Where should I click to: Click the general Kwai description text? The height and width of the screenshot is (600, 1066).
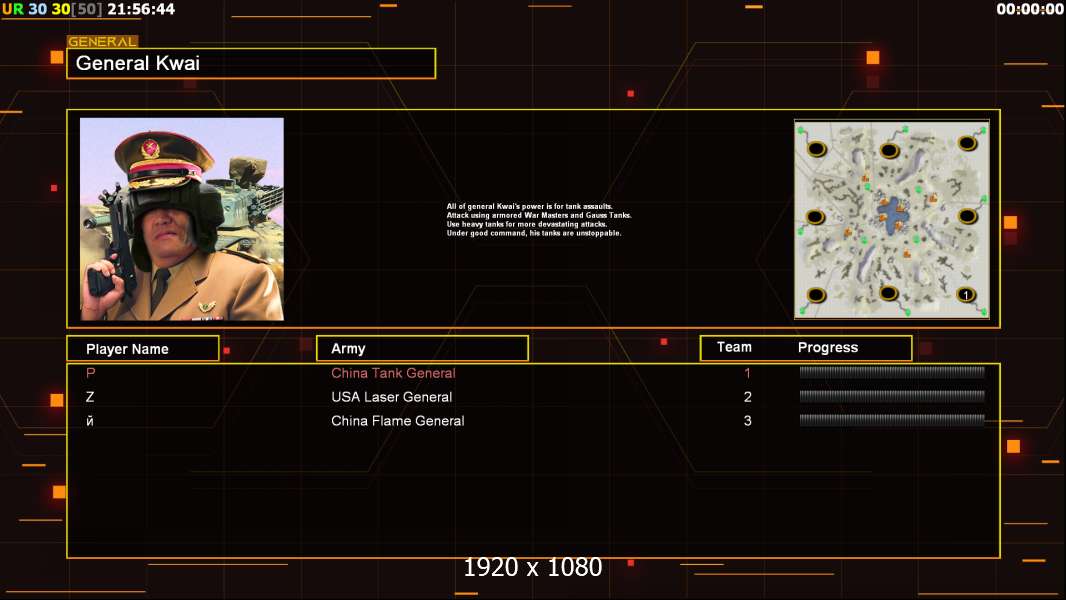538,219
